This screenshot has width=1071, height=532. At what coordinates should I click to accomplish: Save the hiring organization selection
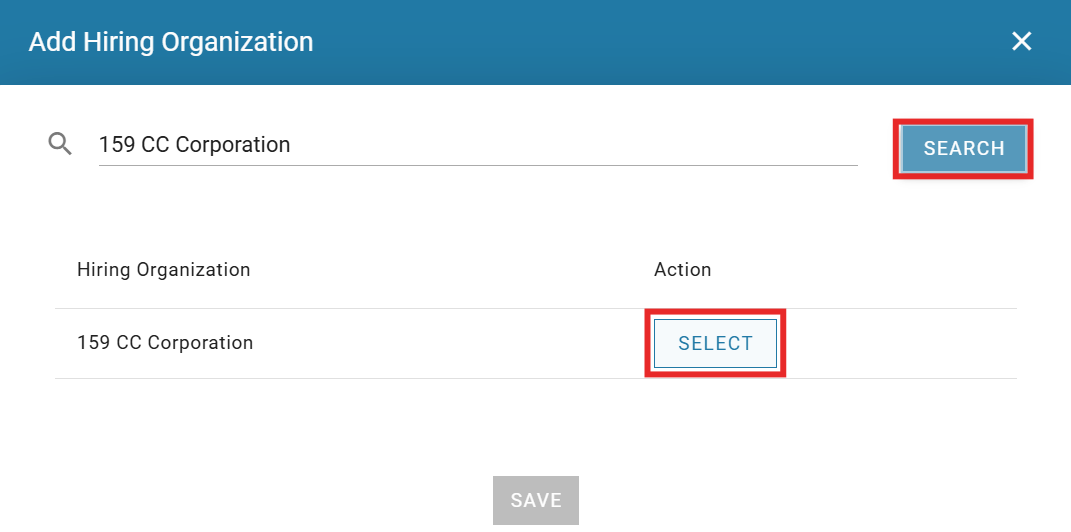(x=535, y=500)
